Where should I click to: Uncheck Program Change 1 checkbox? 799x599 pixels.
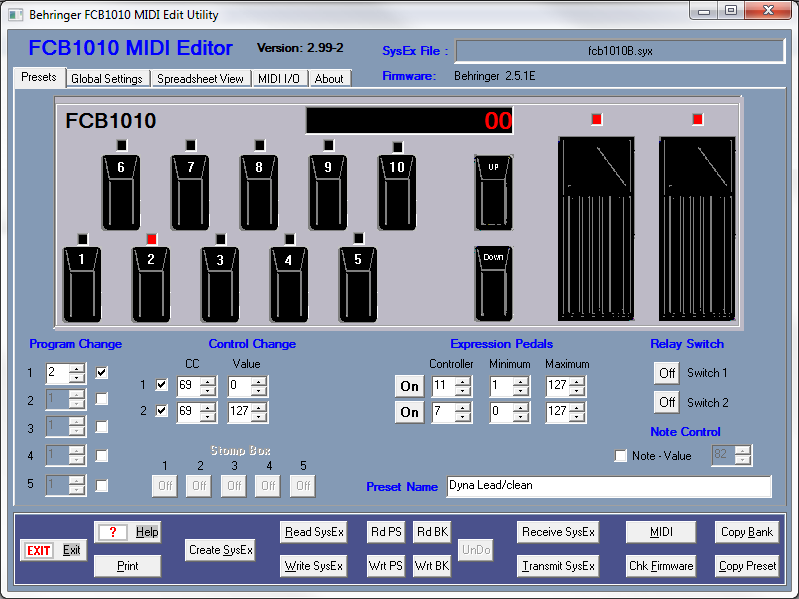[102, 372]
